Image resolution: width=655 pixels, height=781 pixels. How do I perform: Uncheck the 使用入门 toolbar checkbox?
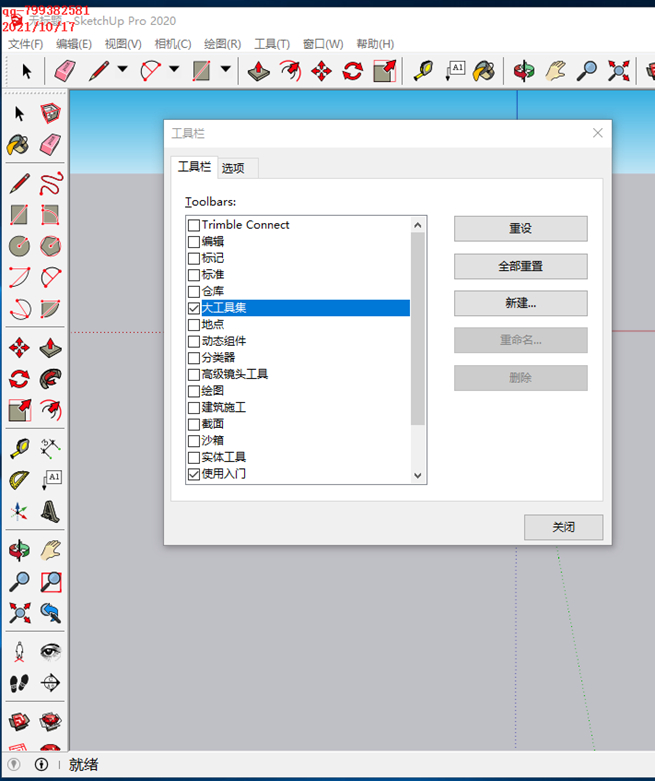pos(194,474)
